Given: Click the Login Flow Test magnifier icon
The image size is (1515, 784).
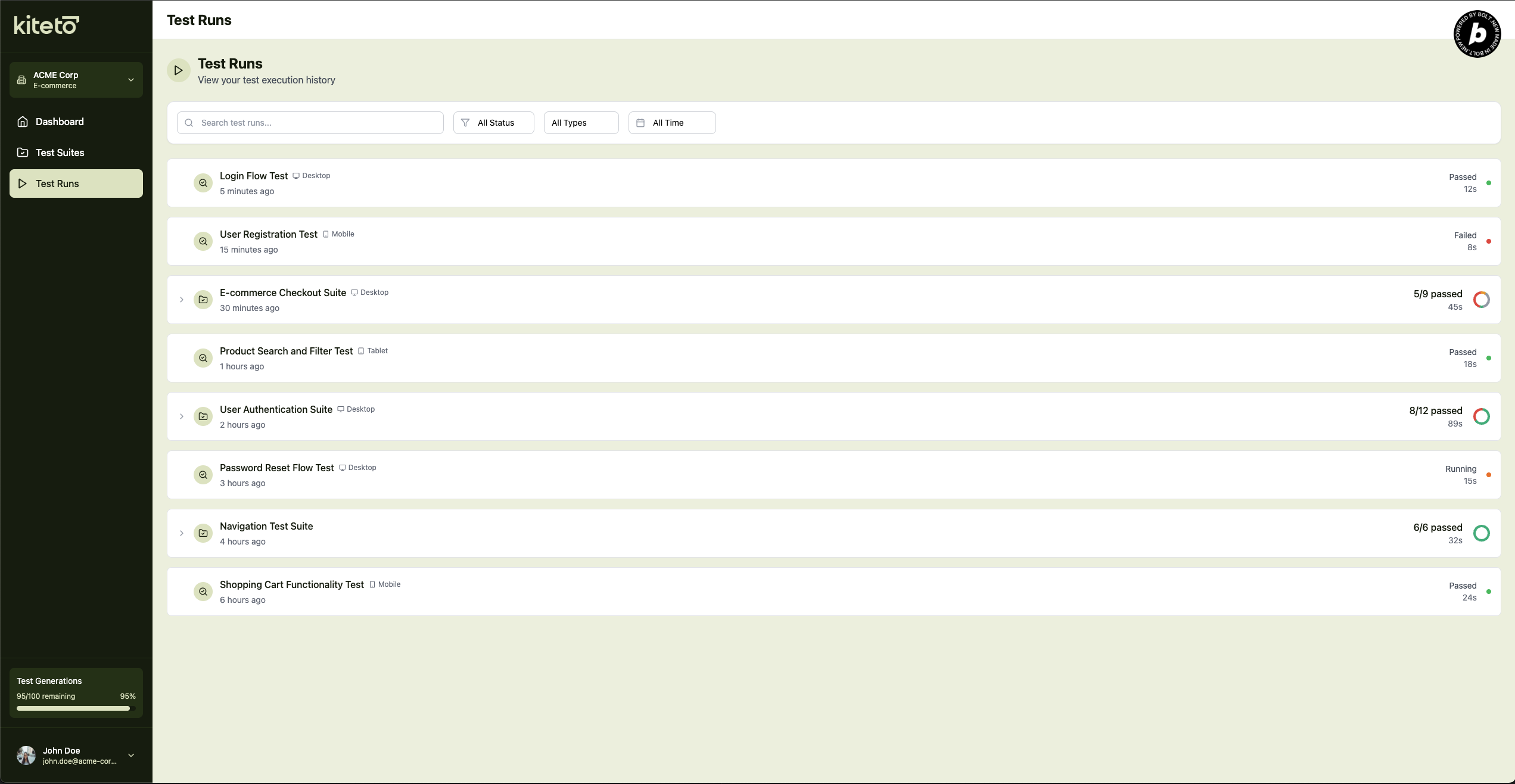Looking at the screenshot, I should click(x=203, y=183).
